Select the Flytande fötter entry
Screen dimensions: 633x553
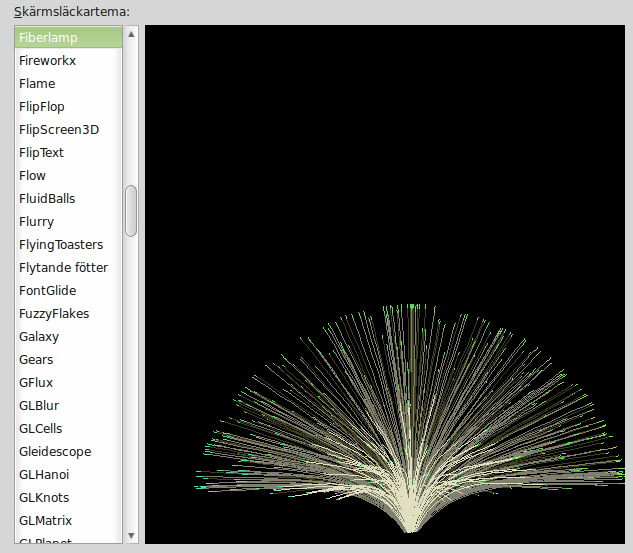click(x=68, y=268)
